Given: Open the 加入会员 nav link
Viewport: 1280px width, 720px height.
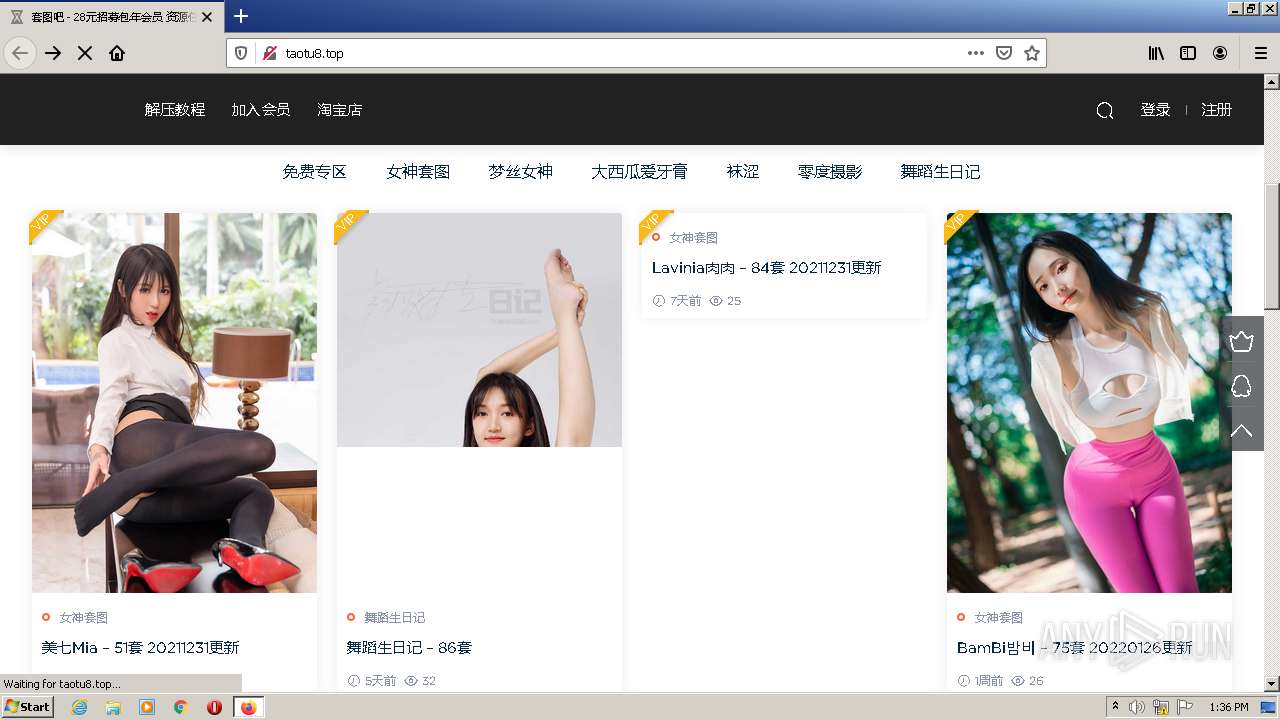Looking at the screenshot, I should (x=261, y=110).
